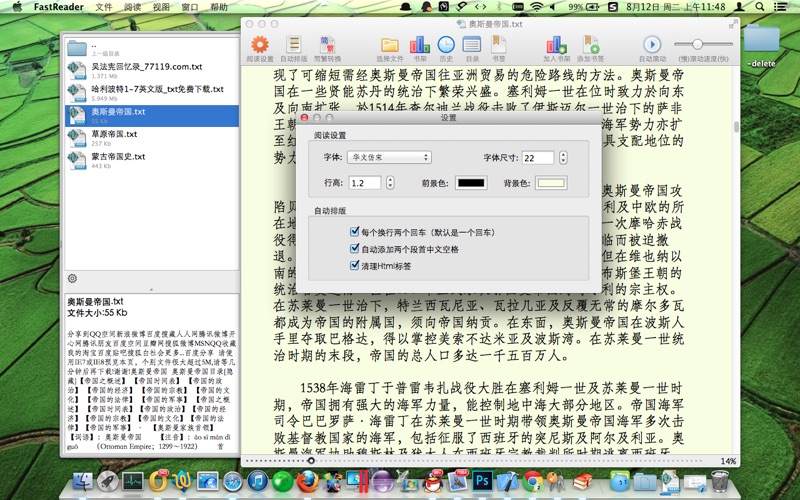Click the 行高 line height stepper
The width and height of the screenshot is (800, 500).
(390, 183)
